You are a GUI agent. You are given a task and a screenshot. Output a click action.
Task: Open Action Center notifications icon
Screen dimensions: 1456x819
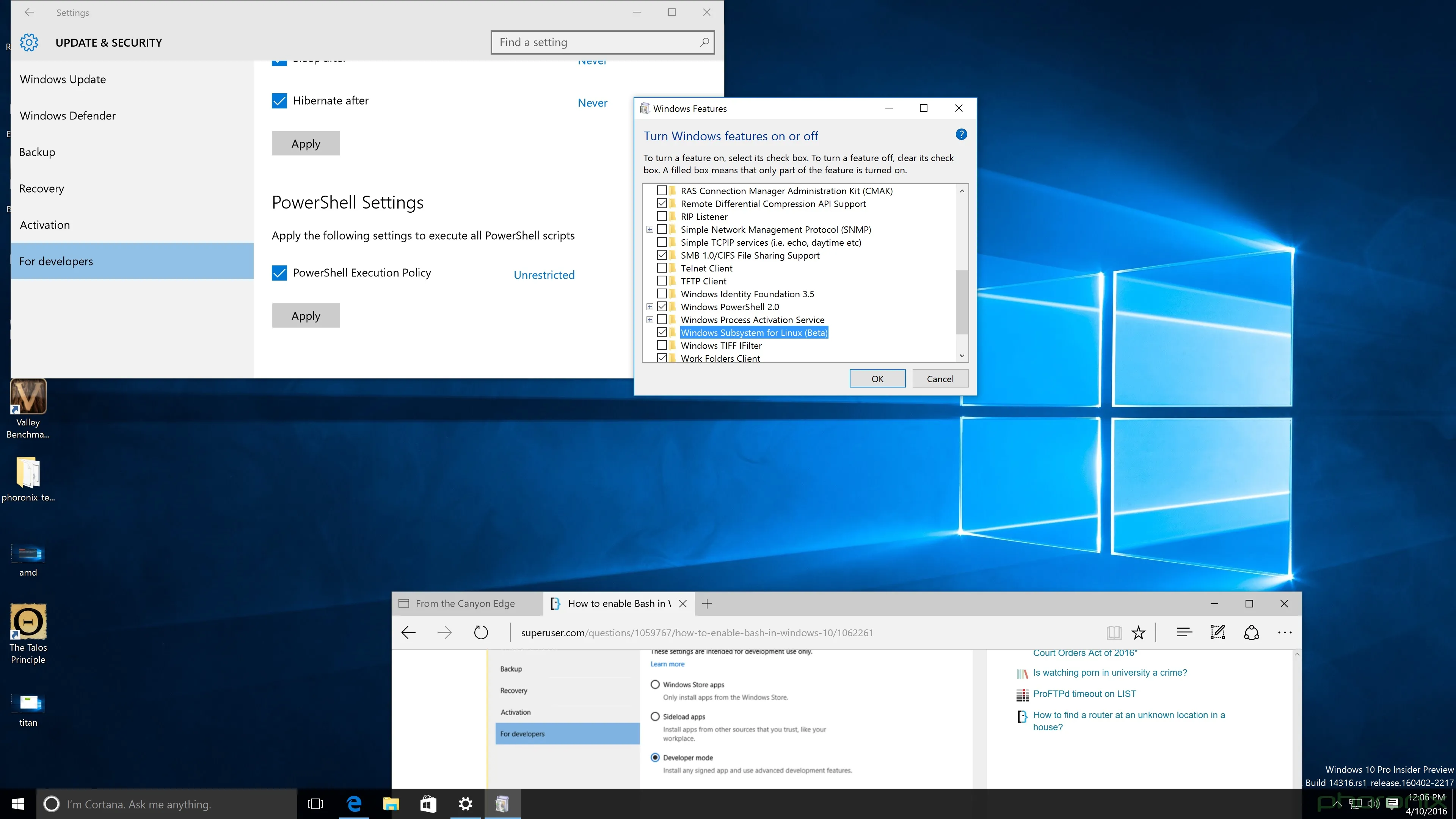(1392, 803)
